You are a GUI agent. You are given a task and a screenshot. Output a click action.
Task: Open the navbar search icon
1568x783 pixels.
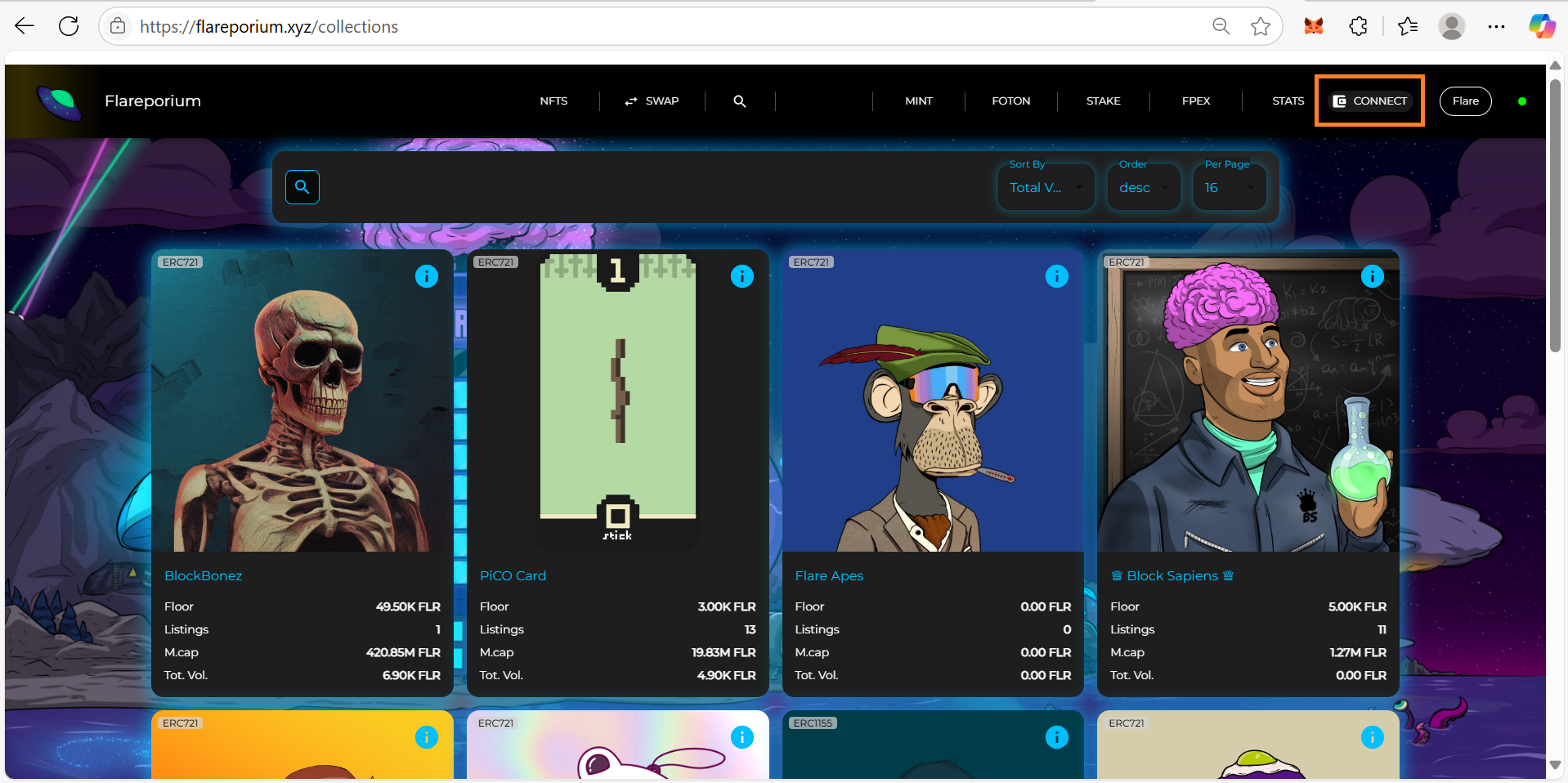pyautogui.click(x=739, y=101)
